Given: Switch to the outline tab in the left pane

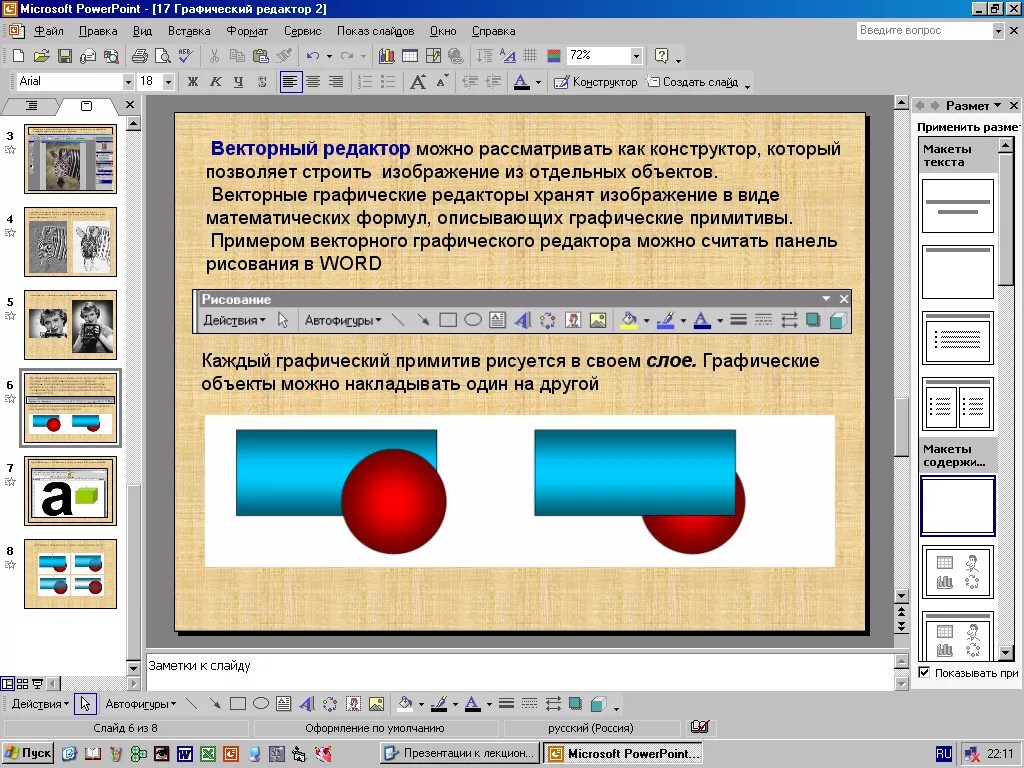Looking at the screenshot, I should pos(31,105).
